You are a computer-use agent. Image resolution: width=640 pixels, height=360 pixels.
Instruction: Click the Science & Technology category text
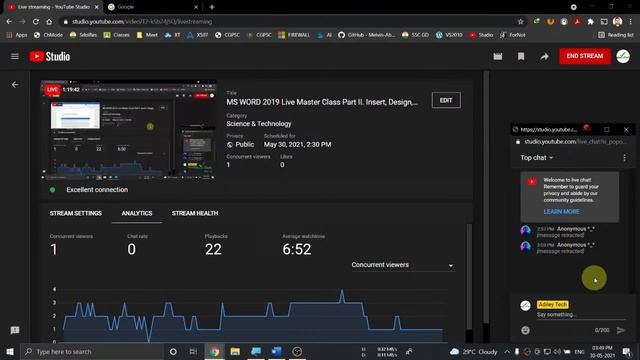(x=259, y=124)
